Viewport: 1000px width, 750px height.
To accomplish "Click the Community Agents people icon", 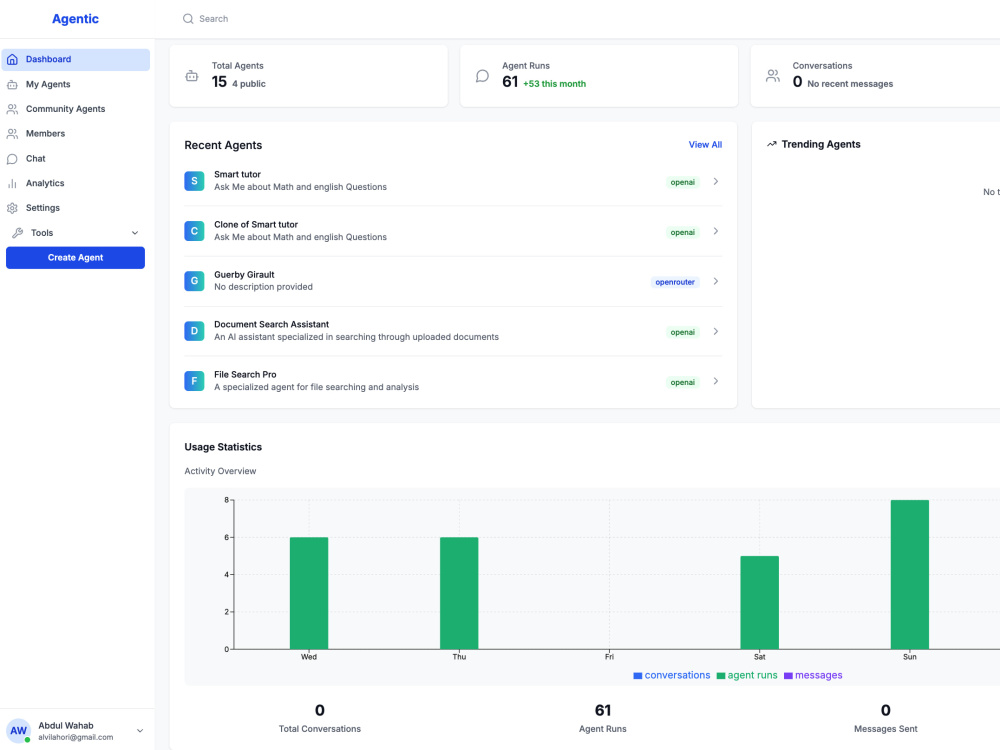I will (12, 109).
